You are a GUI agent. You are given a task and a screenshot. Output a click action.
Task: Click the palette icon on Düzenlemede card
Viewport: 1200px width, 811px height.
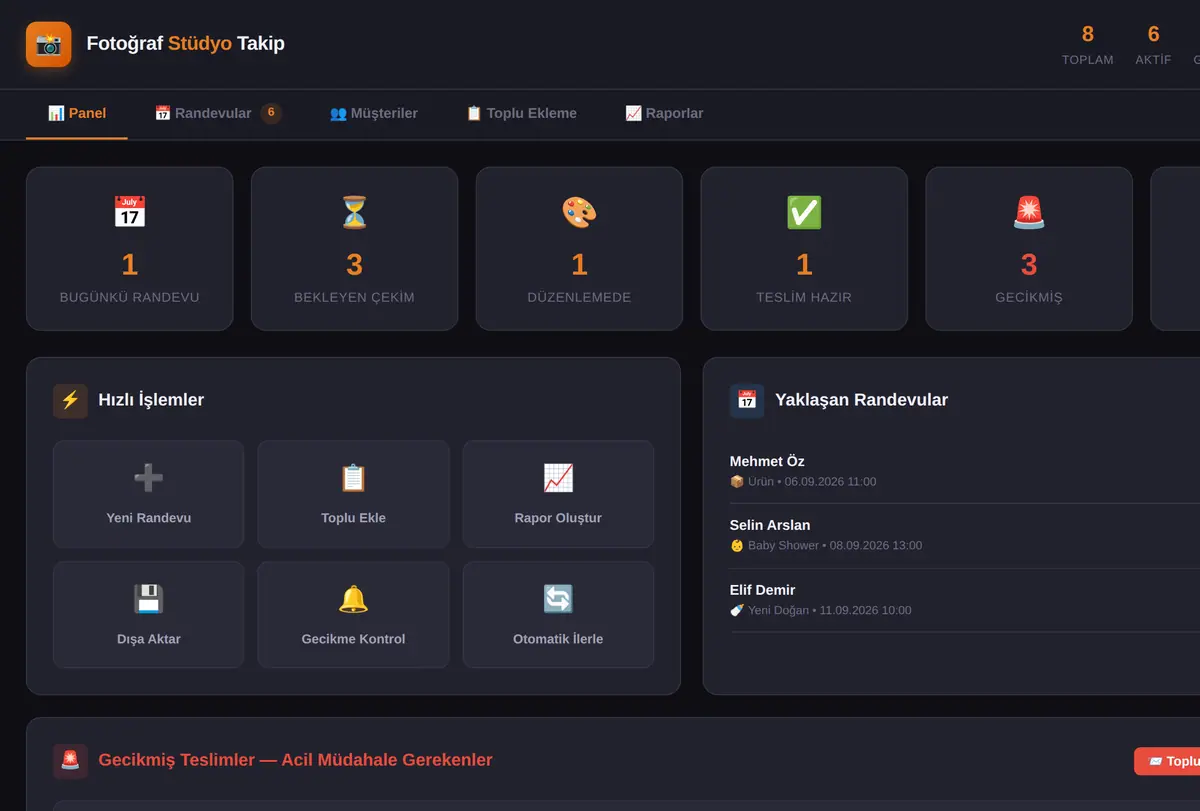[x=579, y=212]
